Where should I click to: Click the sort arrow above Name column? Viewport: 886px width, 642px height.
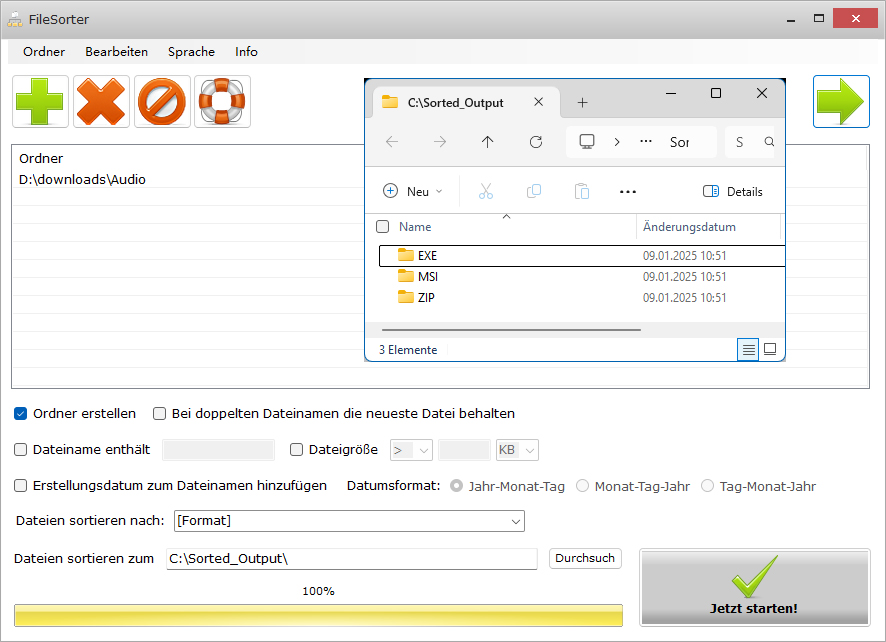507,216
